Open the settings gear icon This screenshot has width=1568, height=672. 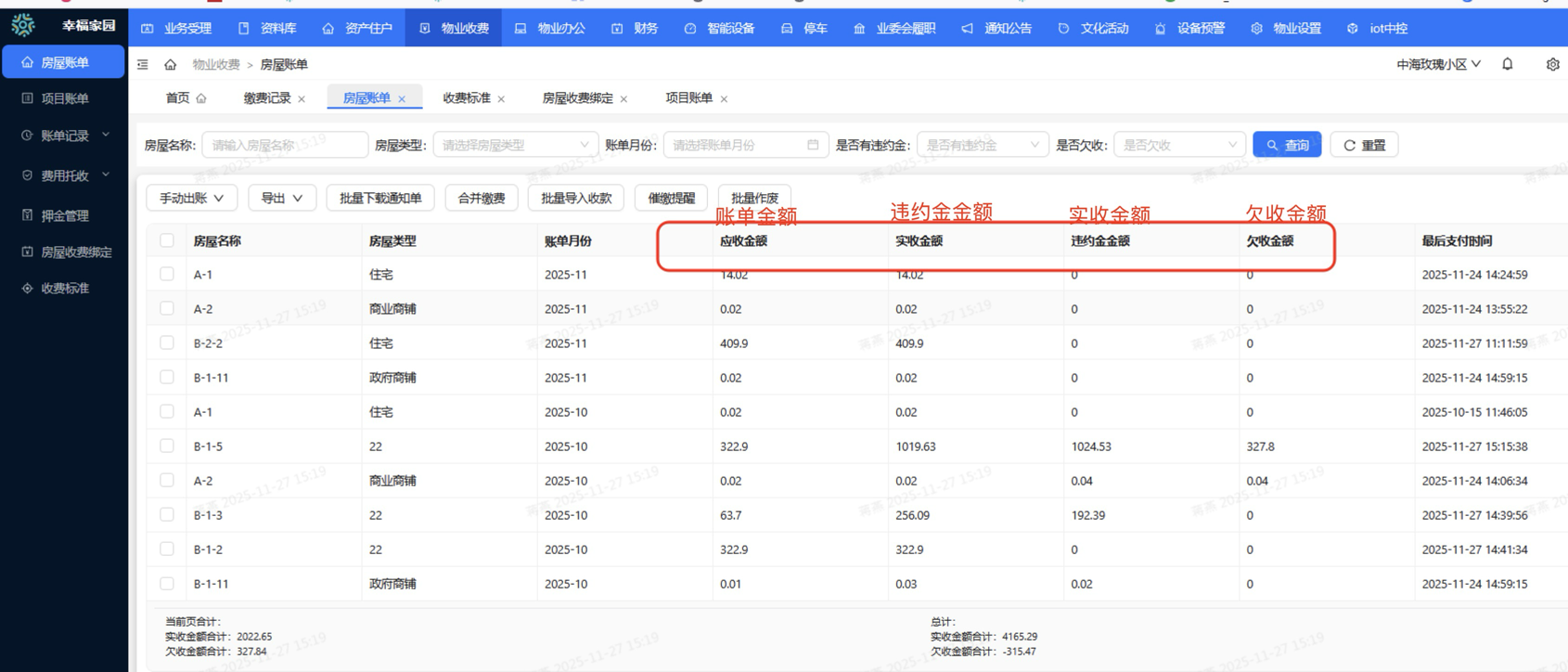pos(1552,64)
